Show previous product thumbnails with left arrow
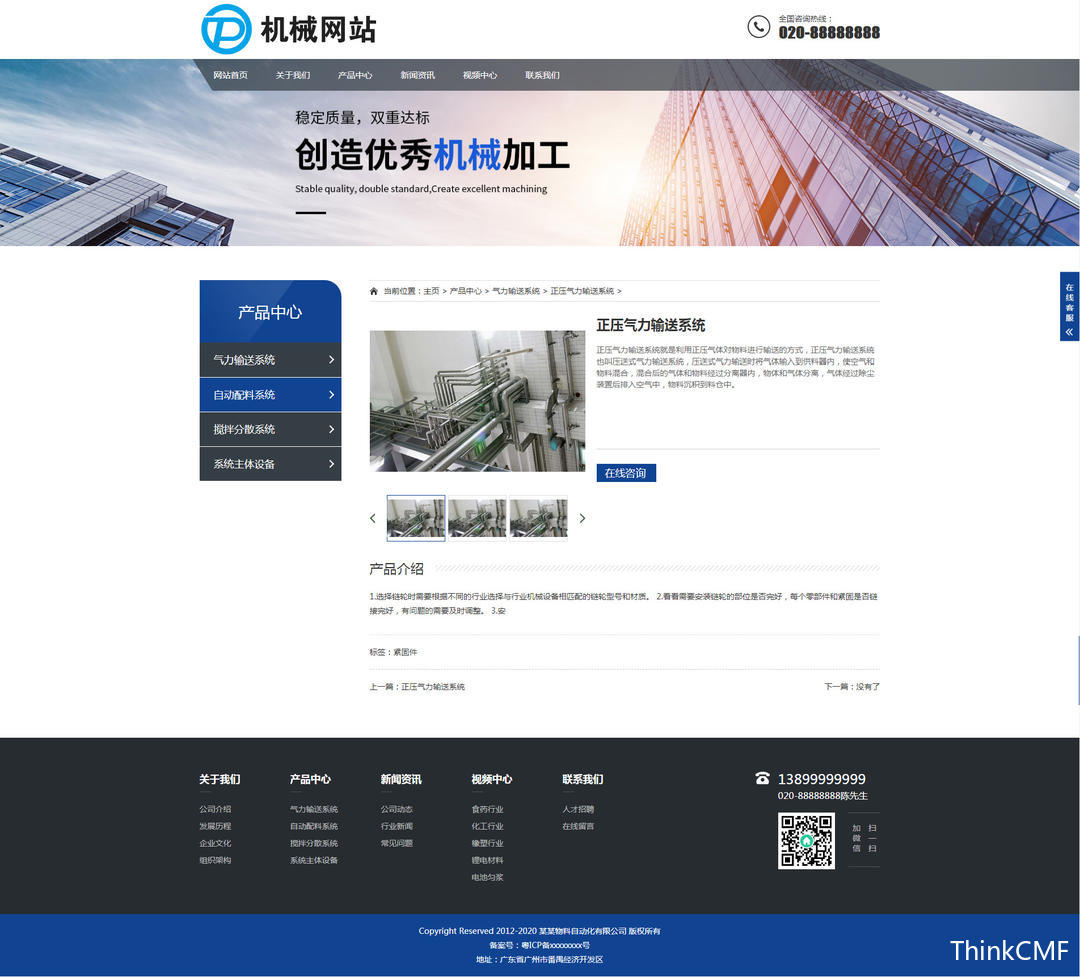The height and width of the screenshot is (977, 1080). tap(373, 518)
